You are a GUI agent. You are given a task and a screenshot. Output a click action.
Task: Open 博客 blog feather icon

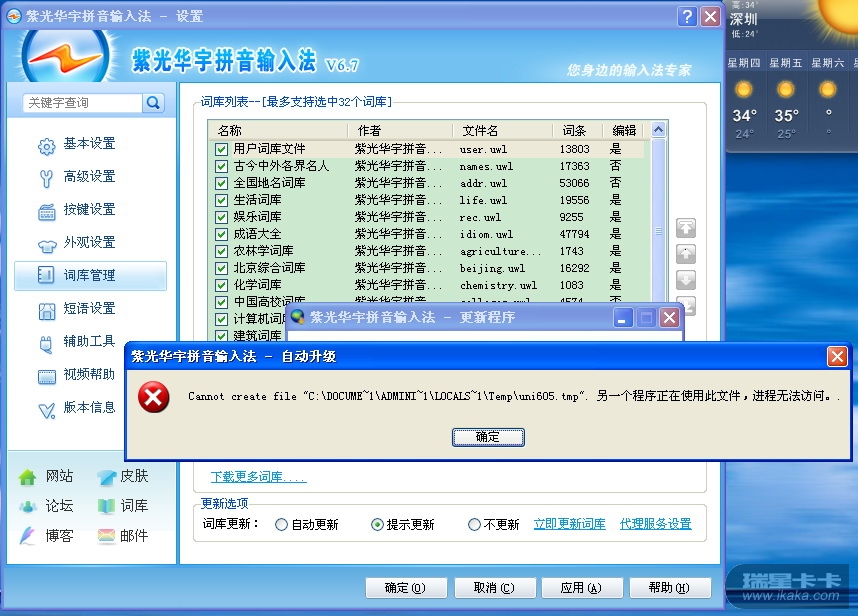coord(27,536)
